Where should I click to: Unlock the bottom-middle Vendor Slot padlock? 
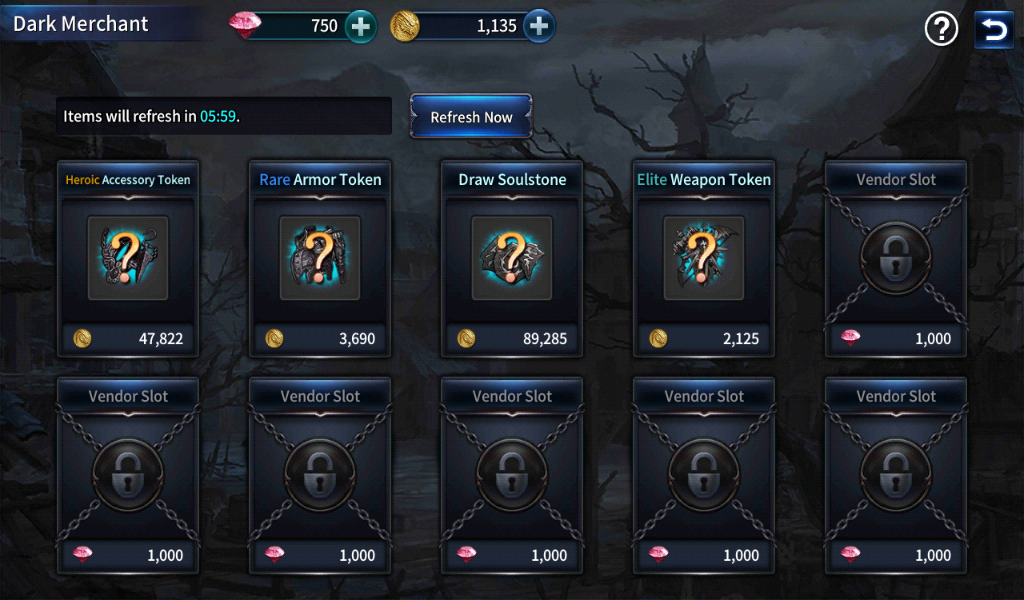click(x=512, y=475)
